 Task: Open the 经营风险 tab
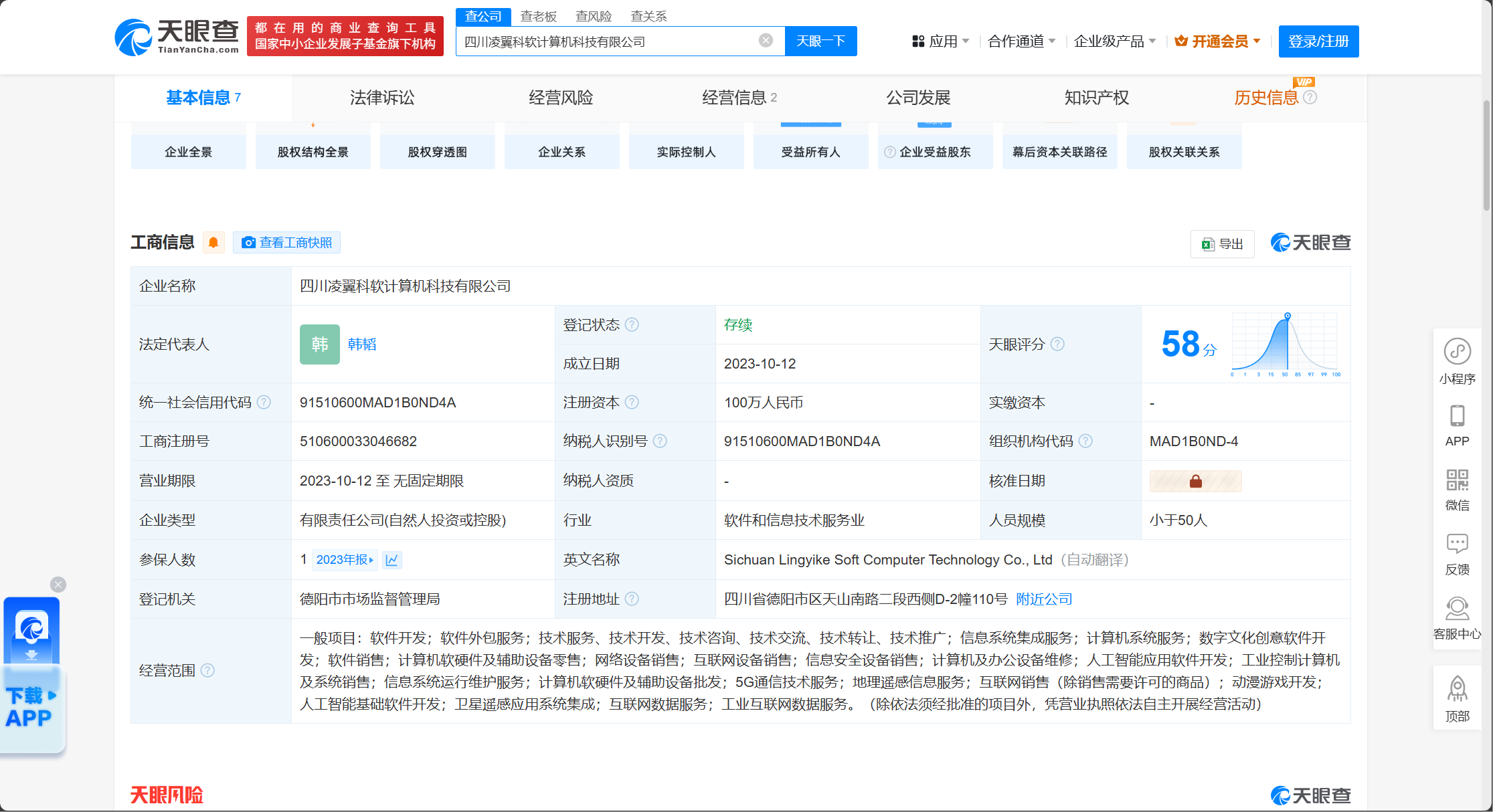click(x=561, y=98)
